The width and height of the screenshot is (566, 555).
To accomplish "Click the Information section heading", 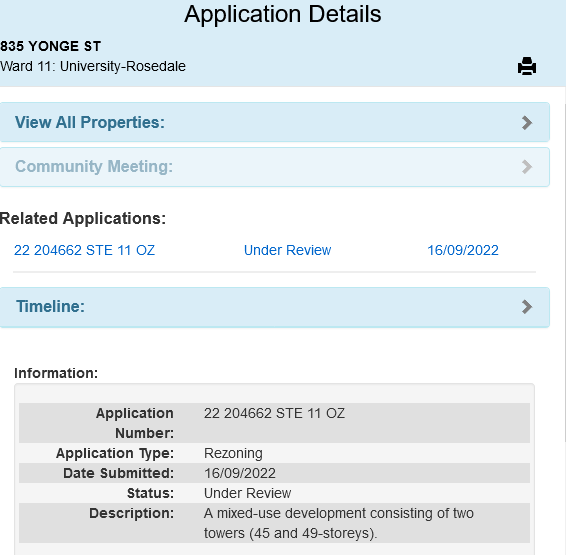I will pyautogui.click(x=56, y=373).
